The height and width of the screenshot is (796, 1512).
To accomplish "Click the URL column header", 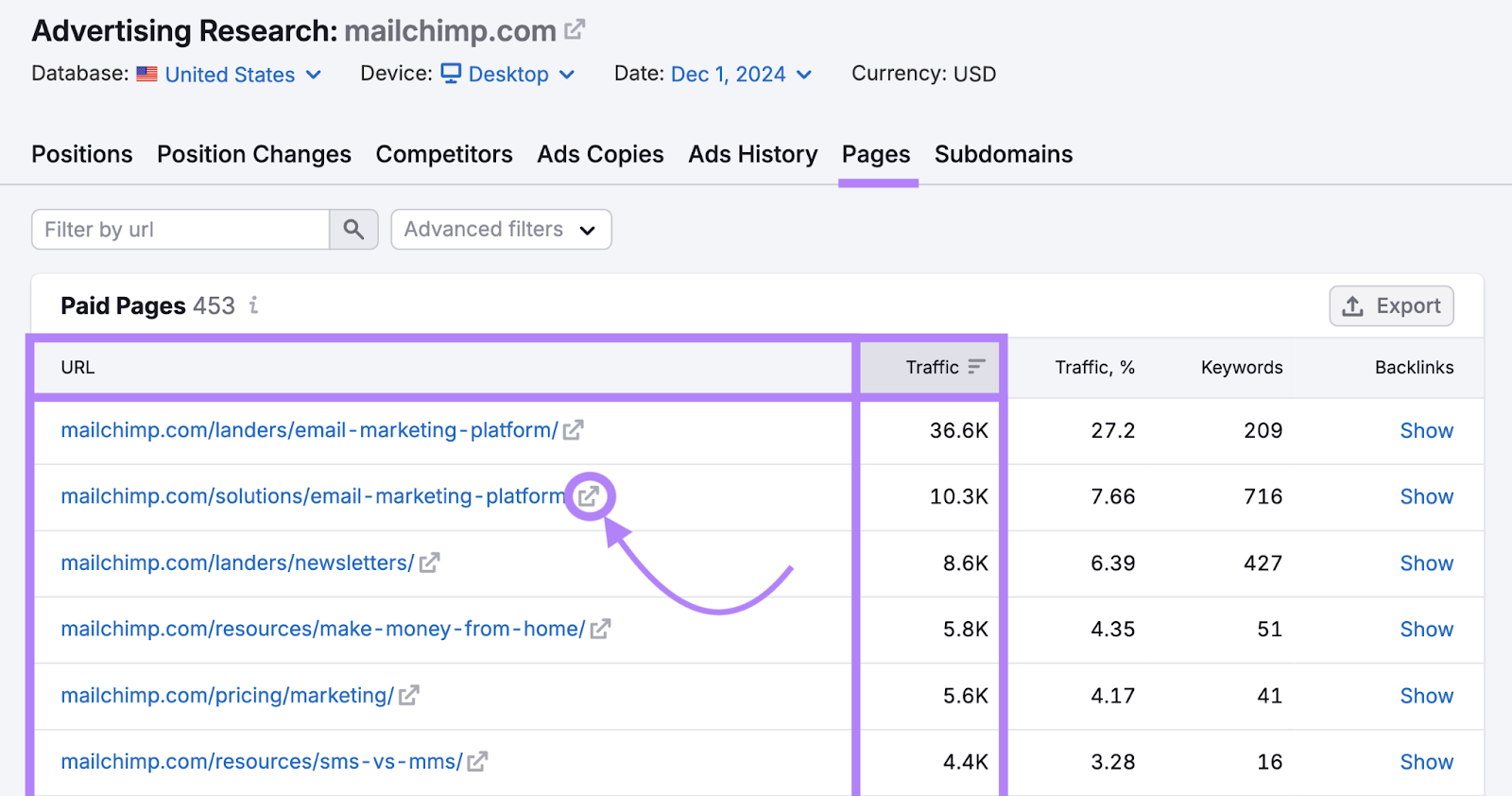I will coord(77,367).
